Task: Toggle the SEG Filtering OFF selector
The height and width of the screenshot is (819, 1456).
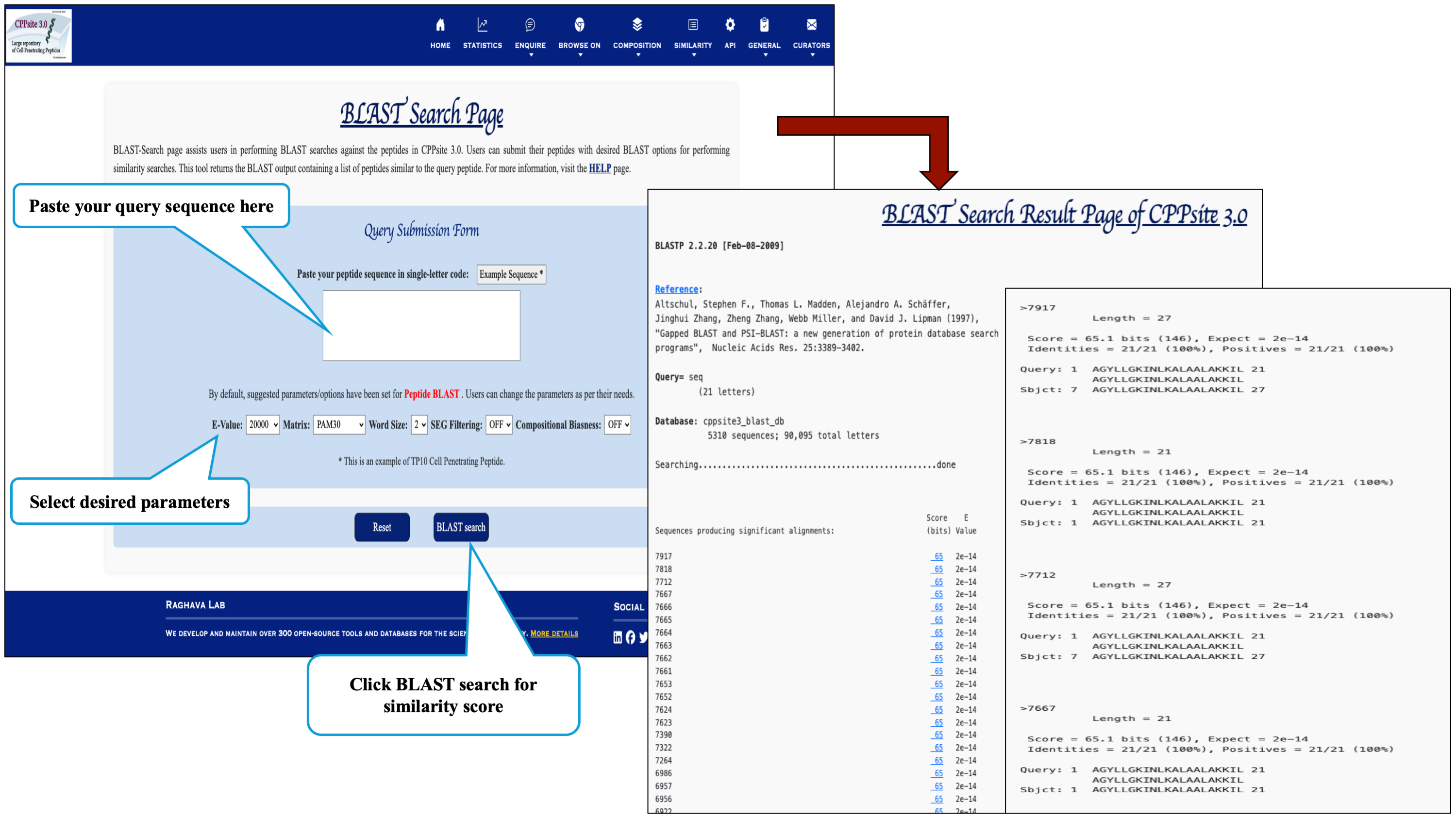Action: point(499,424)
